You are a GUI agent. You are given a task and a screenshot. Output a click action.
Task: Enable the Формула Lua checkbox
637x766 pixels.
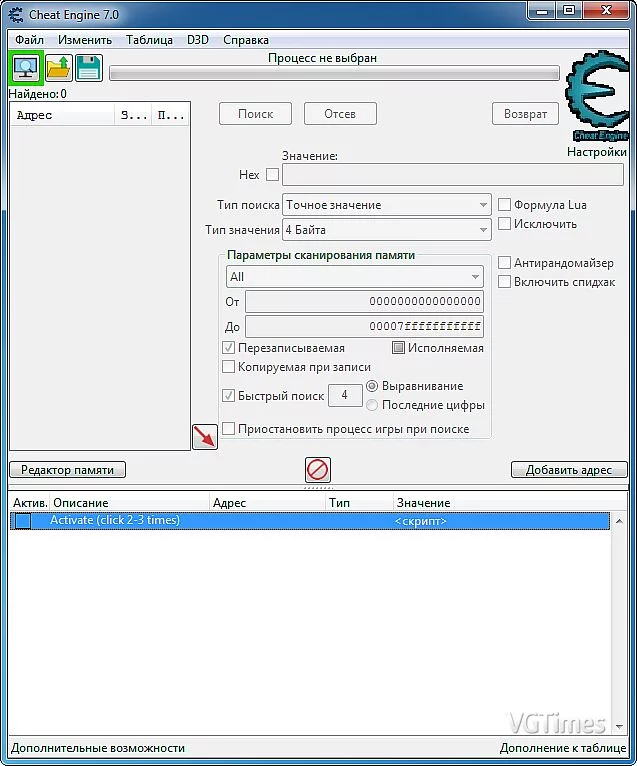click(x=504, y=204)
